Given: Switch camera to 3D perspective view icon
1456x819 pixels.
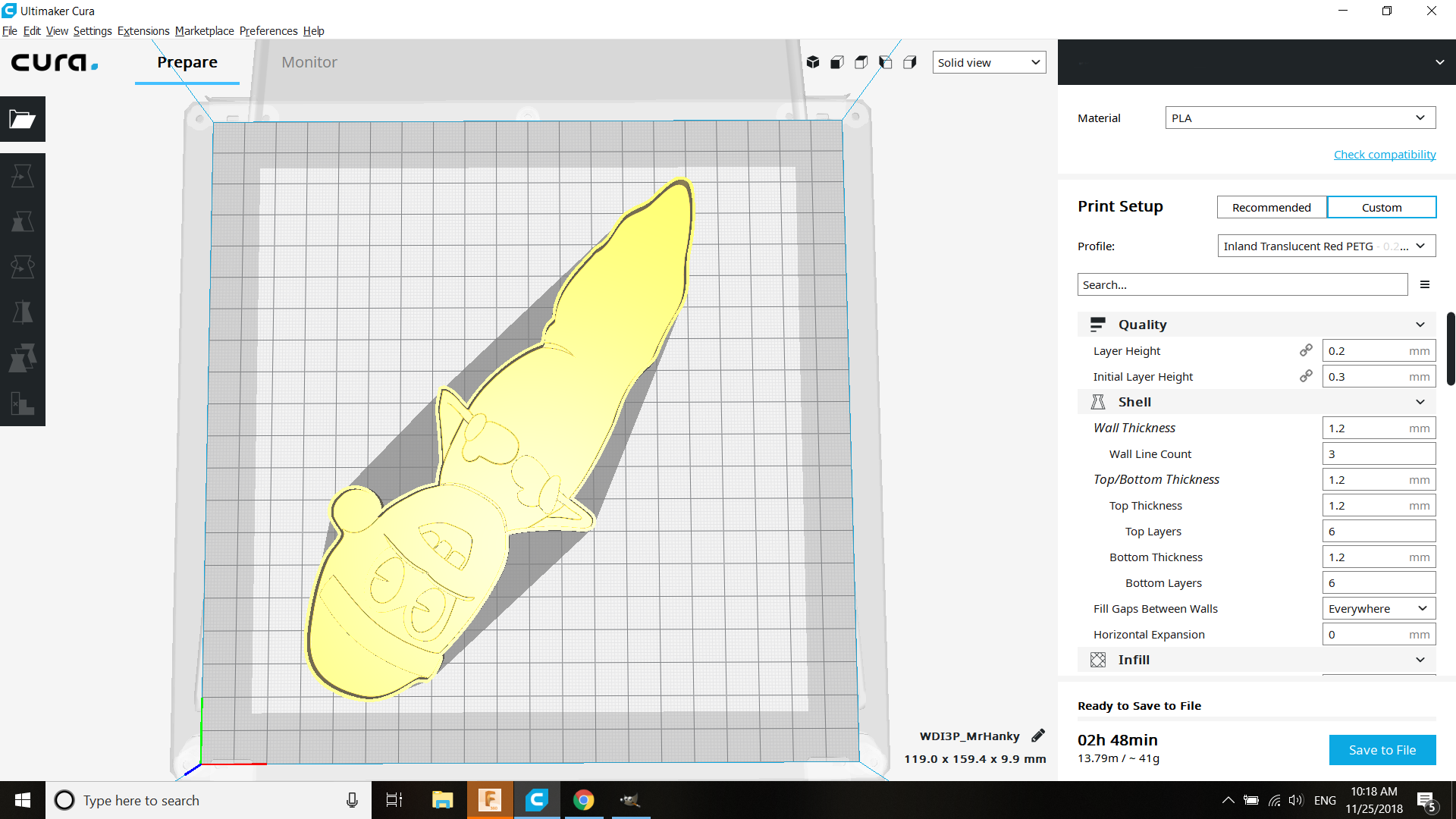Looking at the screenshot, I should coord(813,62).
